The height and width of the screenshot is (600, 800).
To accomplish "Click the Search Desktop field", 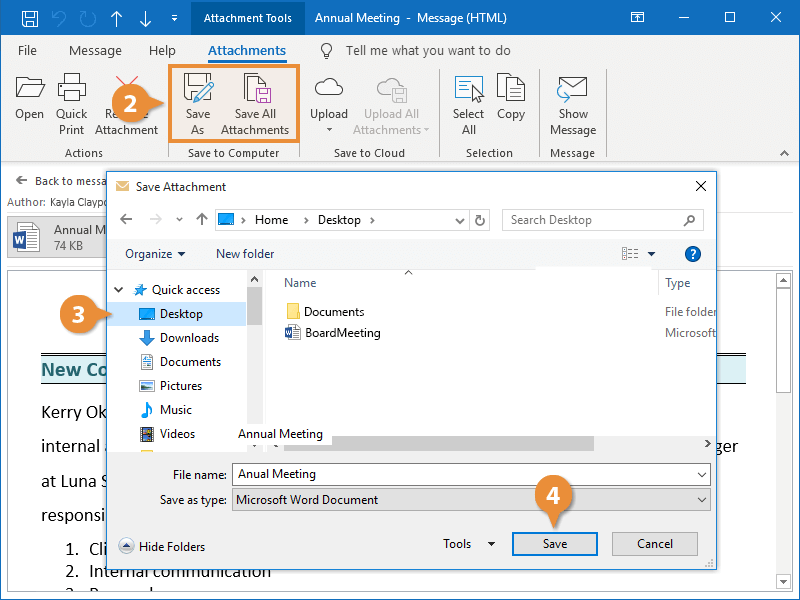I will coord(603,220).
